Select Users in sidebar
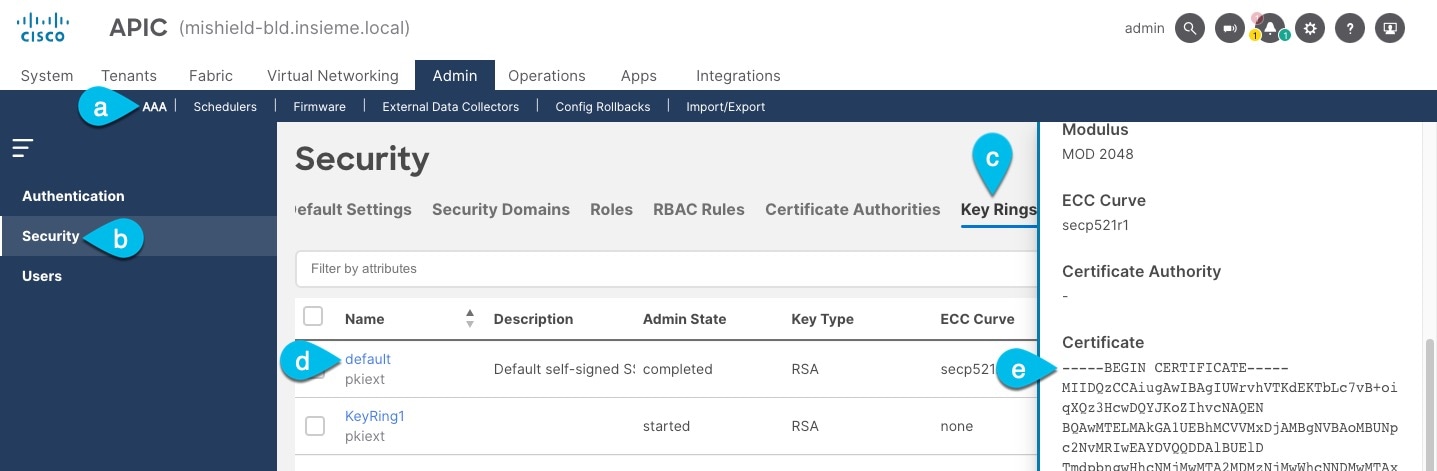 point(42,276)
